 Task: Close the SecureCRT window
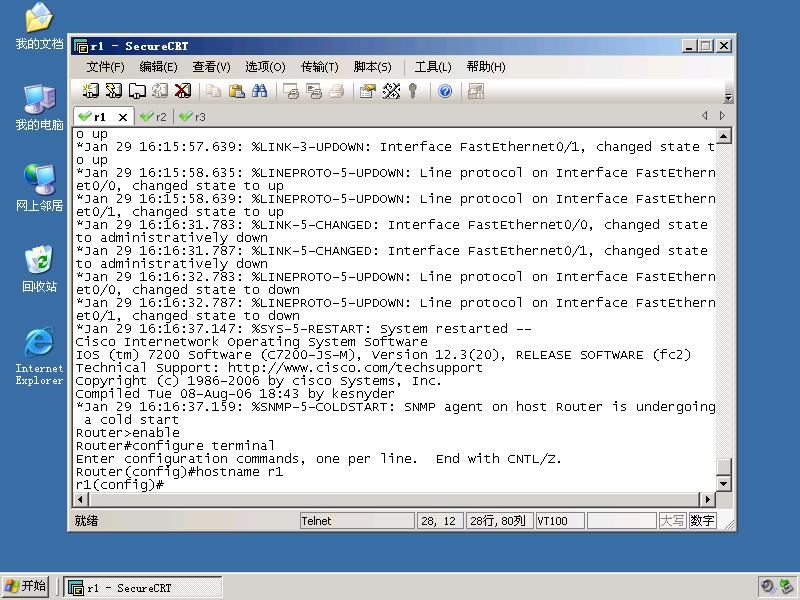point(724,46)
